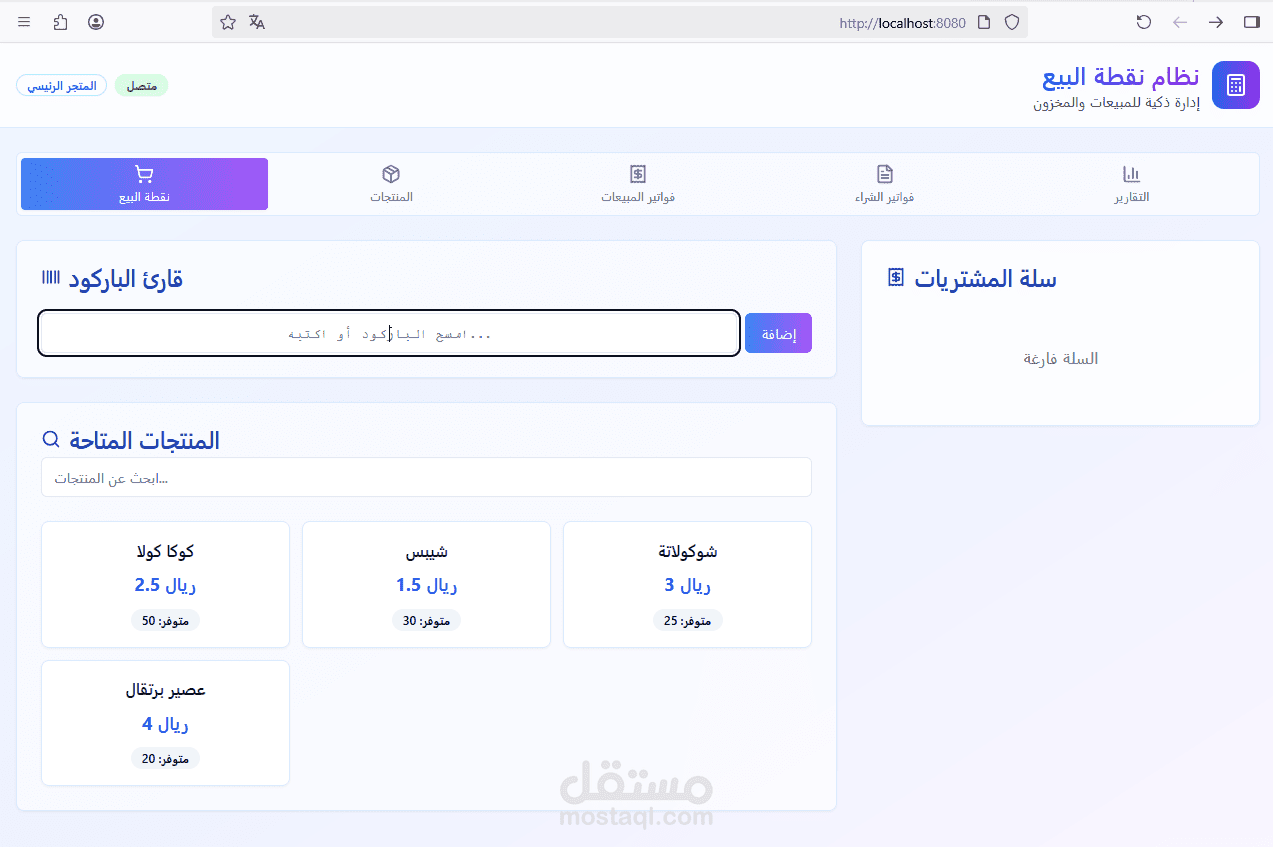Click the 2.5 ريال price
This screenshot has width=1273, height=847.
[x=165, y=585]
